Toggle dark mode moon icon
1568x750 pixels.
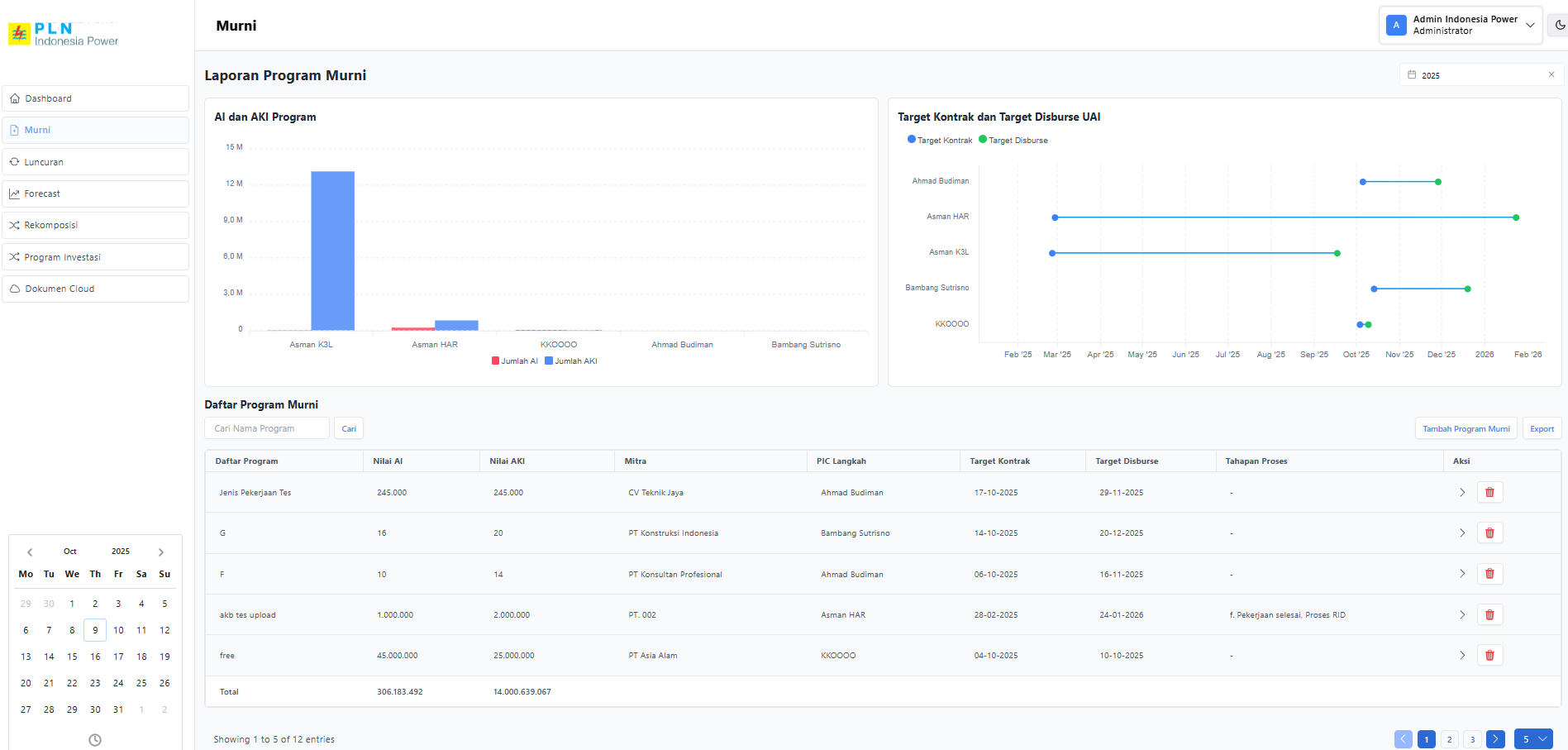coord(1559,25)
